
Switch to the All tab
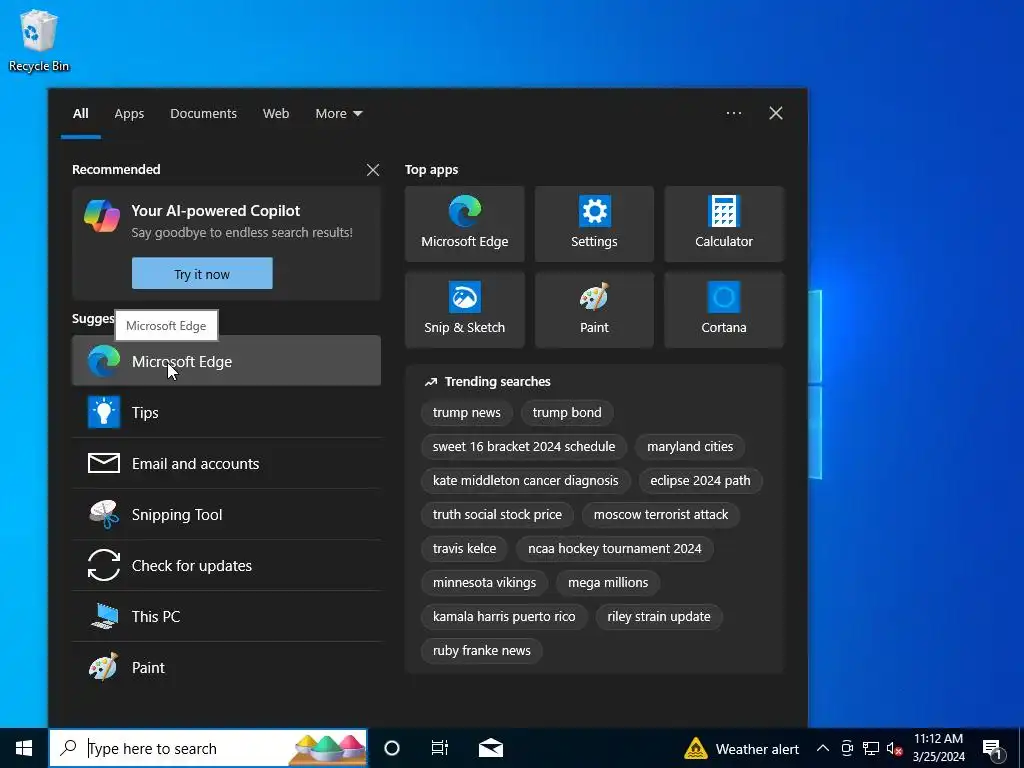(x=80, y=114)
